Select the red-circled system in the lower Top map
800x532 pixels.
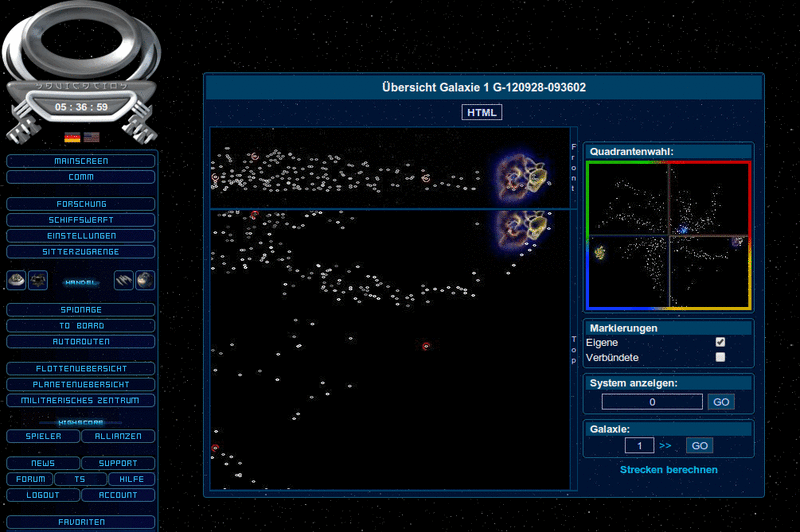tap(426, 346)
